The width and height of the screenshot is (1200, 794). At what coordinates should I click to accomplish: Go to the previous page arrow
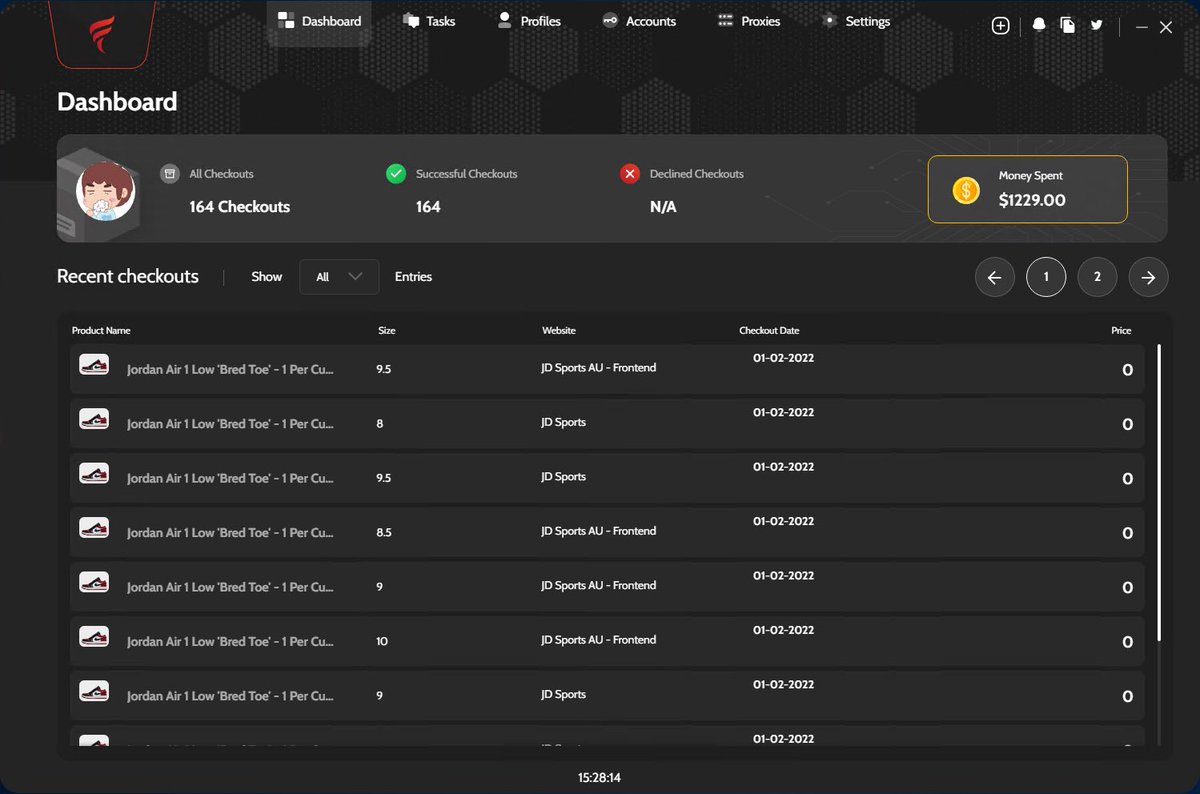pyautogui.click(x=994, y=277)
